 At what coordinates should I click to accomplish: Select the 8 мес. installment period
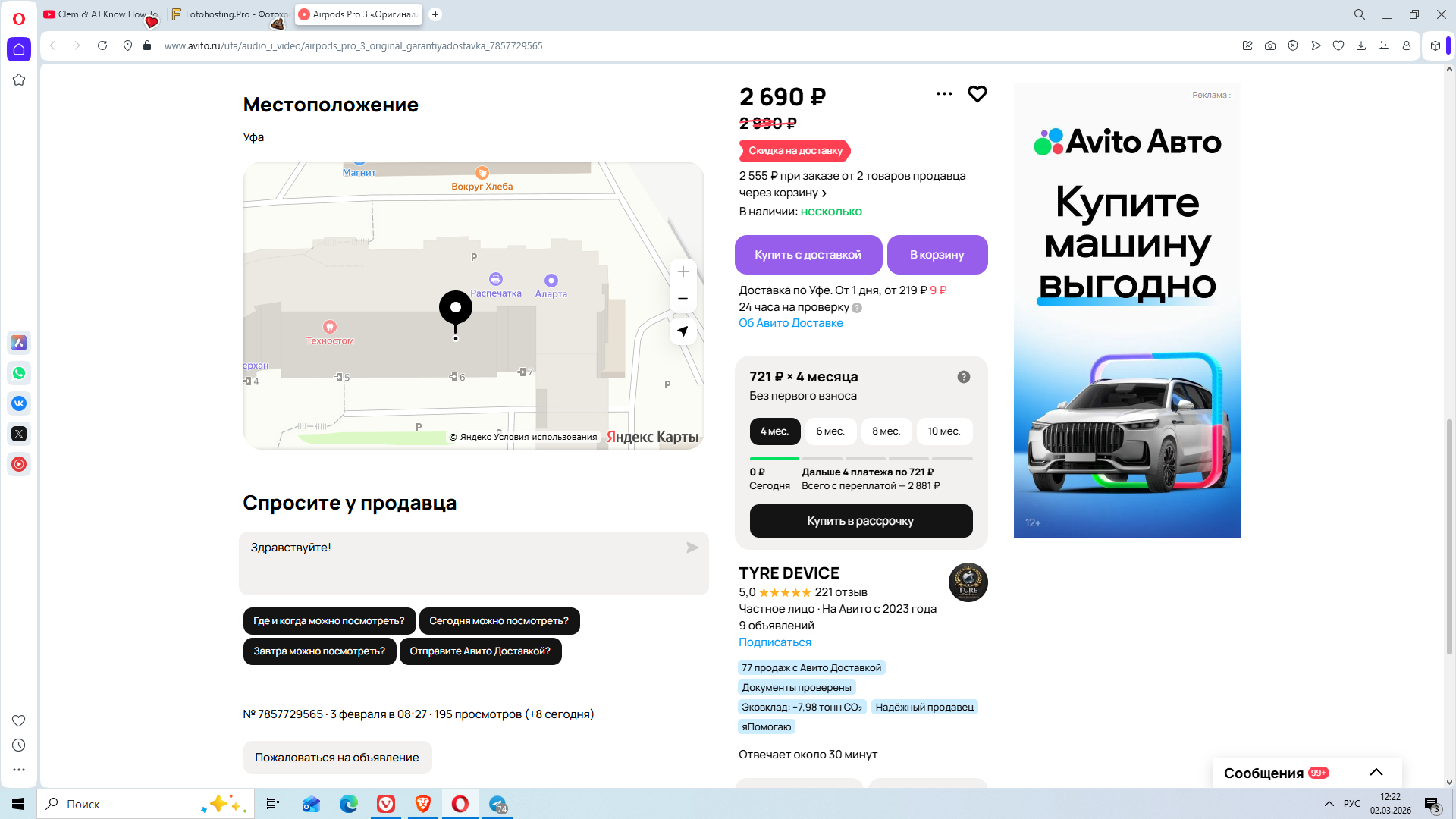coord(886,431)
